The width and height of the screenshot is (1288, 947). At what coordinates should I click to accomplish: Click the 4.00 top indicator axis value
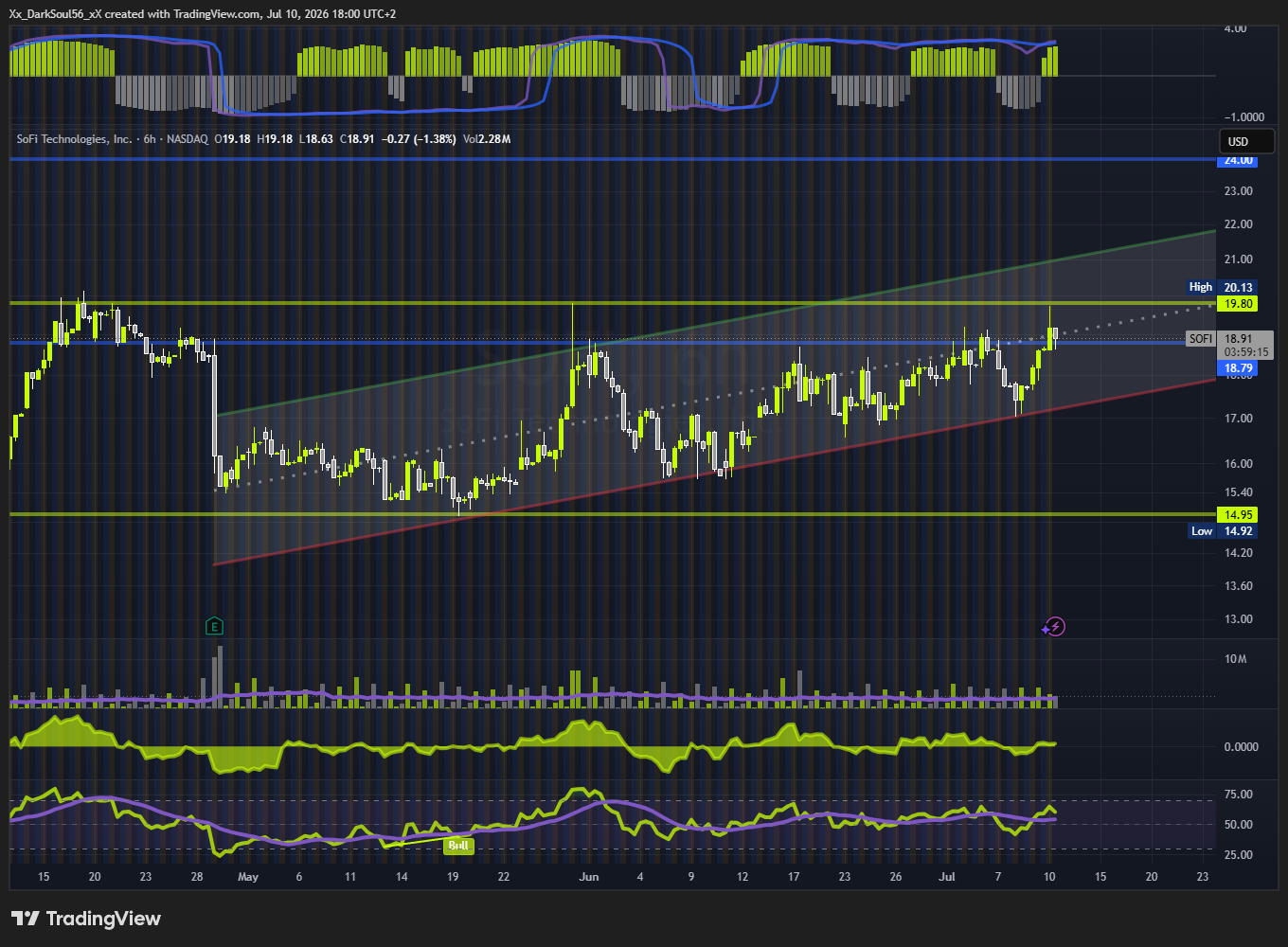pos(1236,28)
